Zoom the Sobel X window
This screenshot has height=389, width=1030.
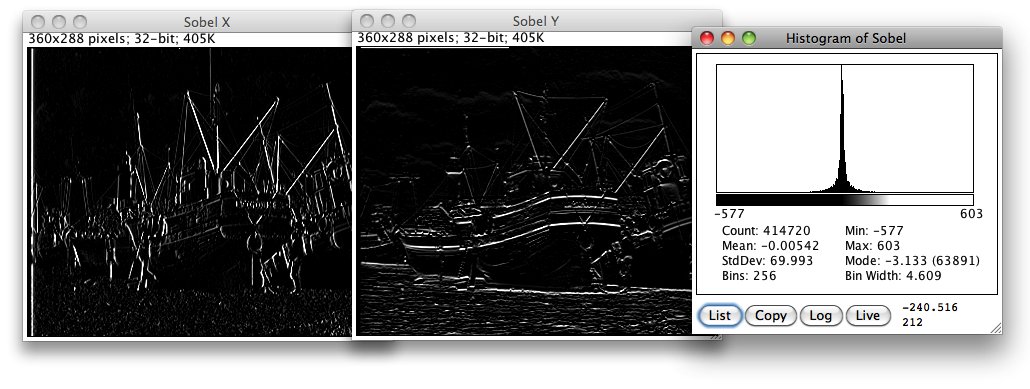(x=79, y=22)
